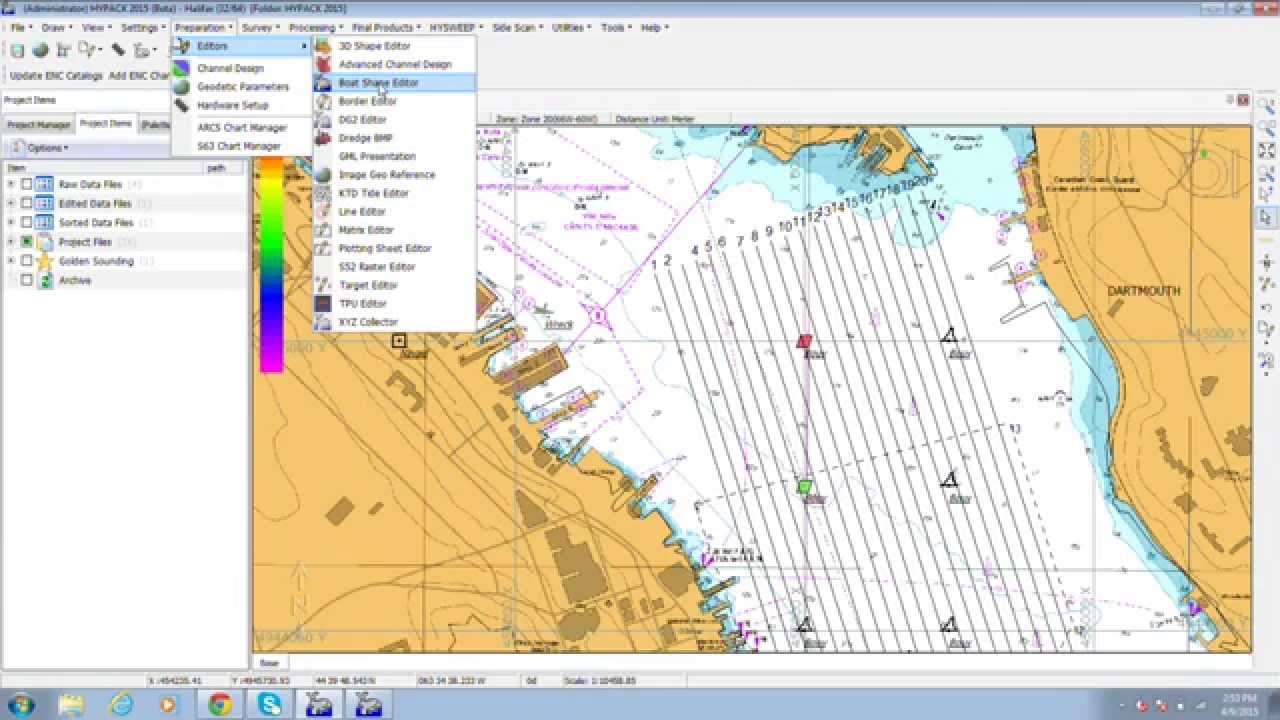
Task: Open the HYSWEEP menu
Action: pos(454,28)
